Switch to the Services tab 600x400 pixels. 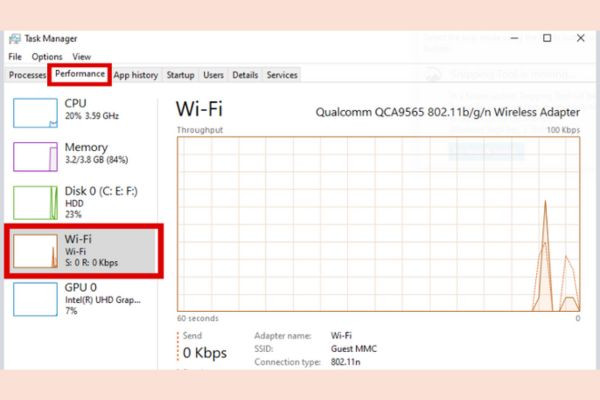pyautogui.click(x=282, y=75)
